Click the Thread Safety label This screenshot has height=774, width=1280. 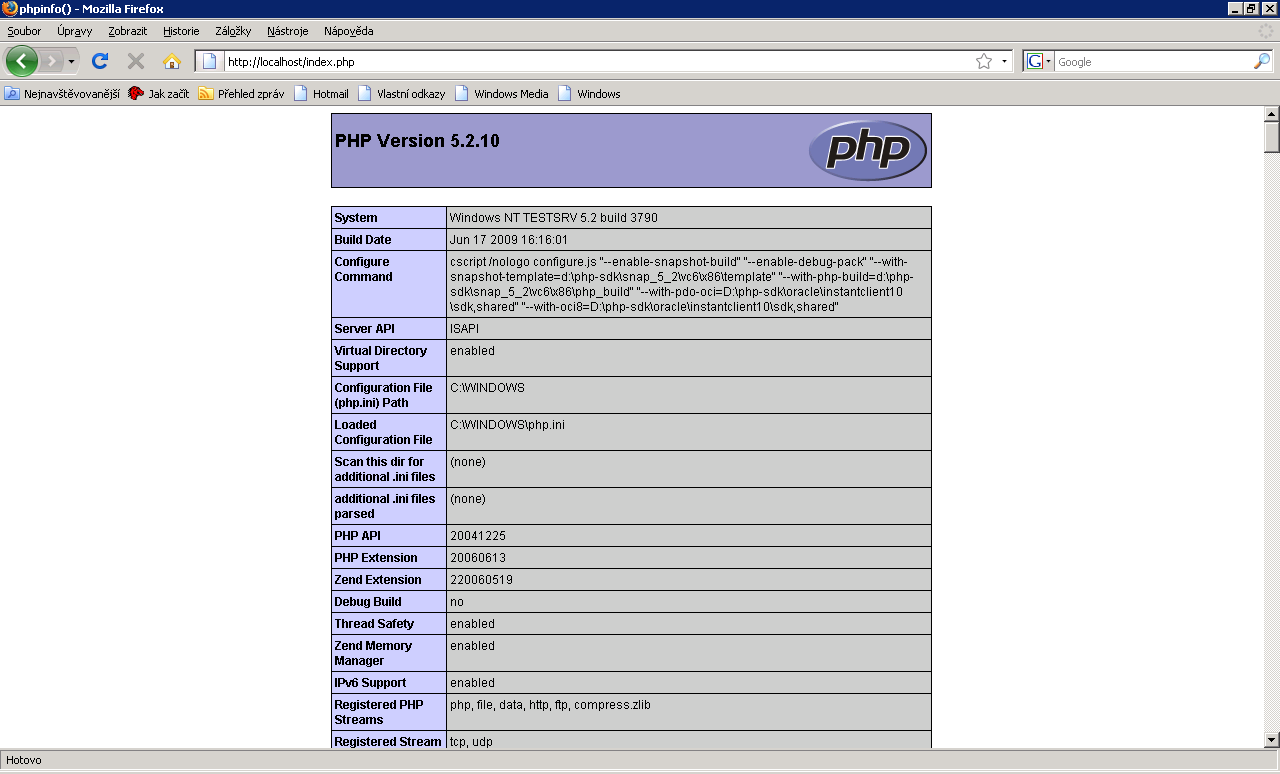click(373, 624)
